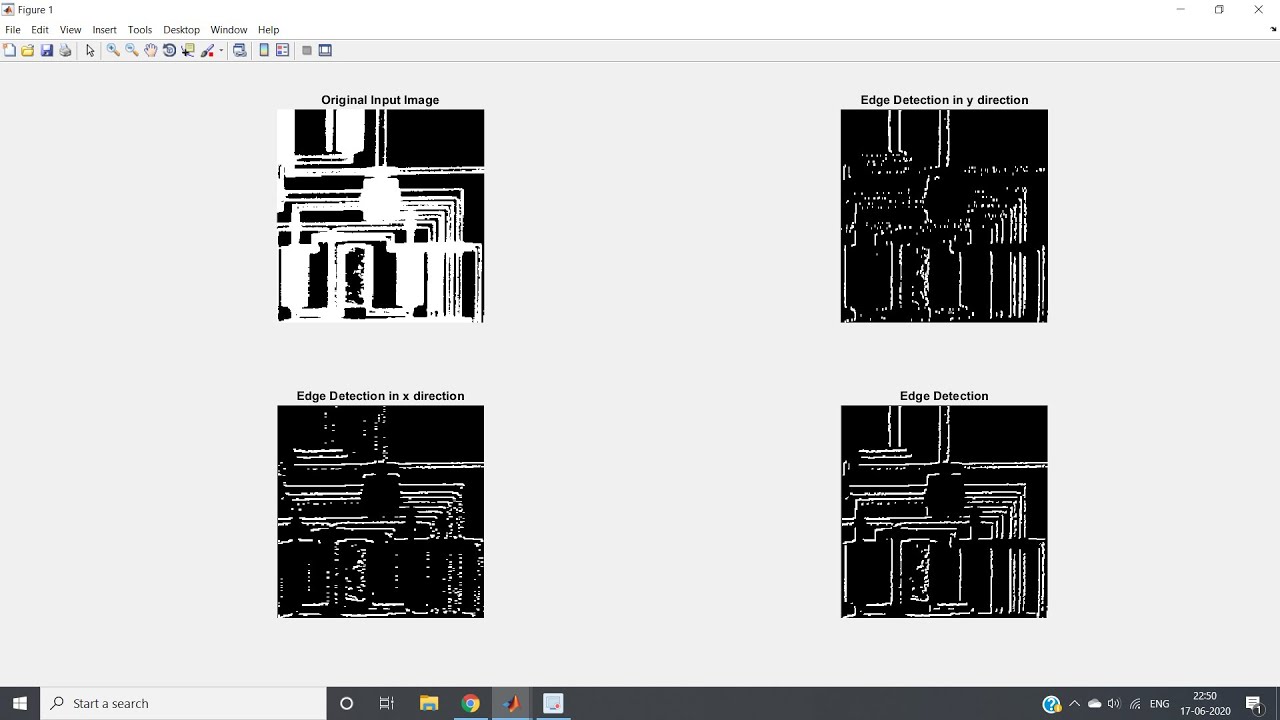
Task: Click the Link Plot toolbar icon
Action: tap(240, 50)
